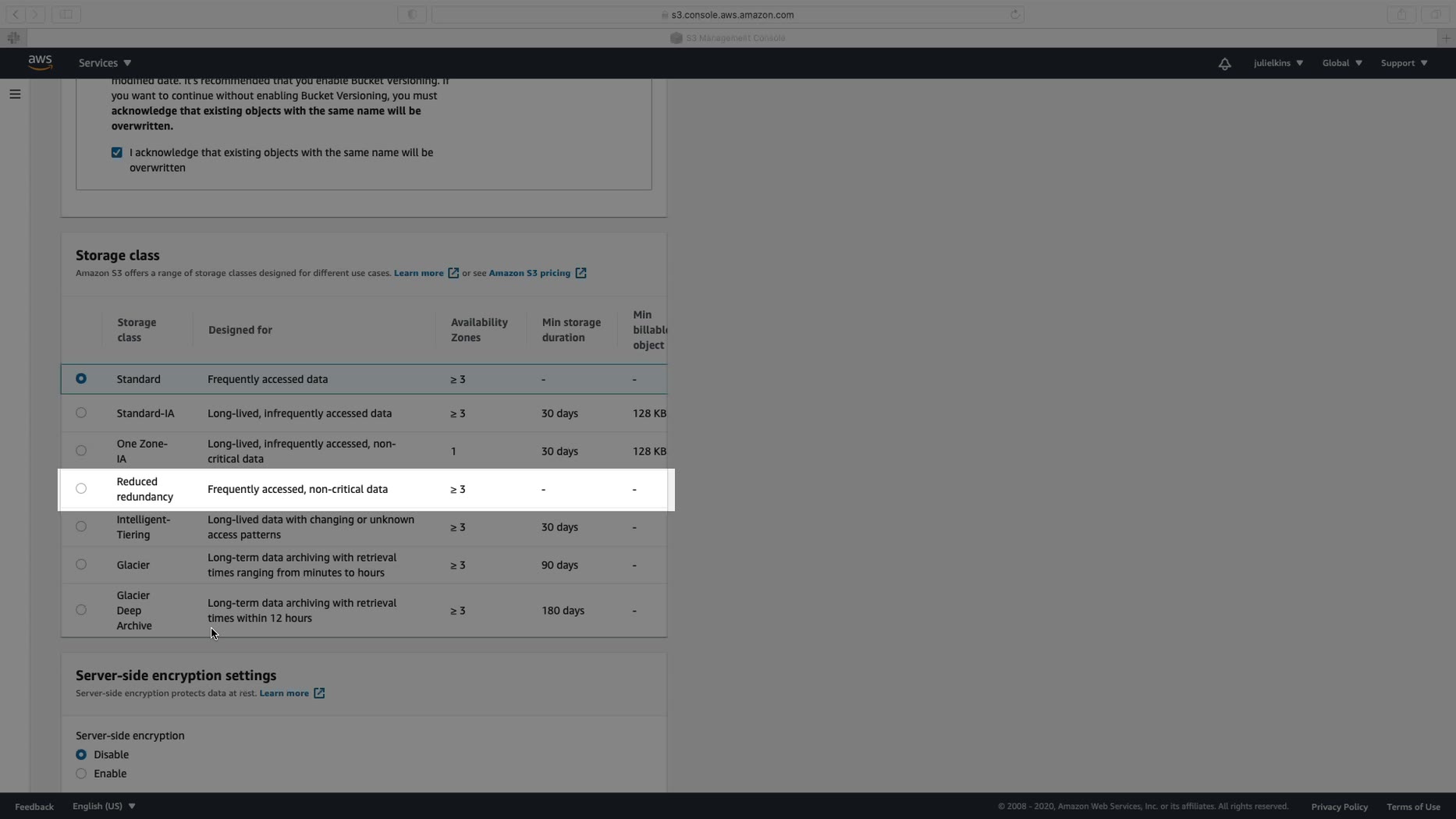Choose the One Zone-IA radio button
Viewport: 1456px width, 819px height.
[x=81, y=451]
